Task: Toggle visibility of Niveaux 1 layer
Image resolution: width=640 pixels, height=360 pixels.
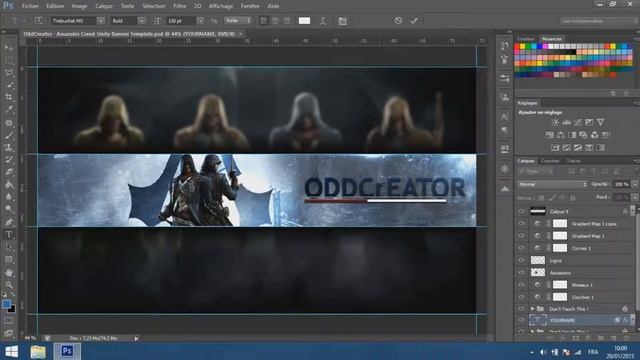Action: click(x=521, y=284)
